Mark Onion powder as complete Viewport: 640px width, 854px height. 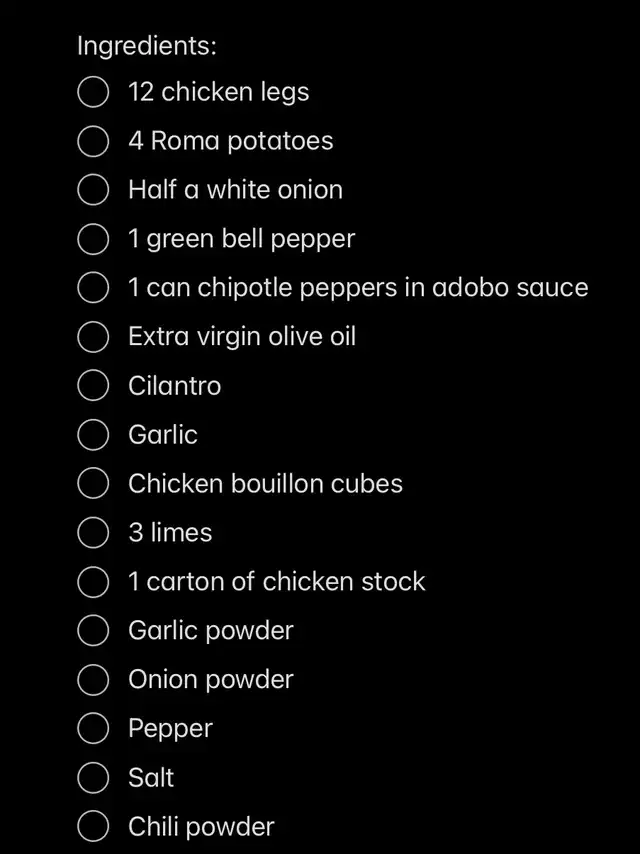coord(93,680)
